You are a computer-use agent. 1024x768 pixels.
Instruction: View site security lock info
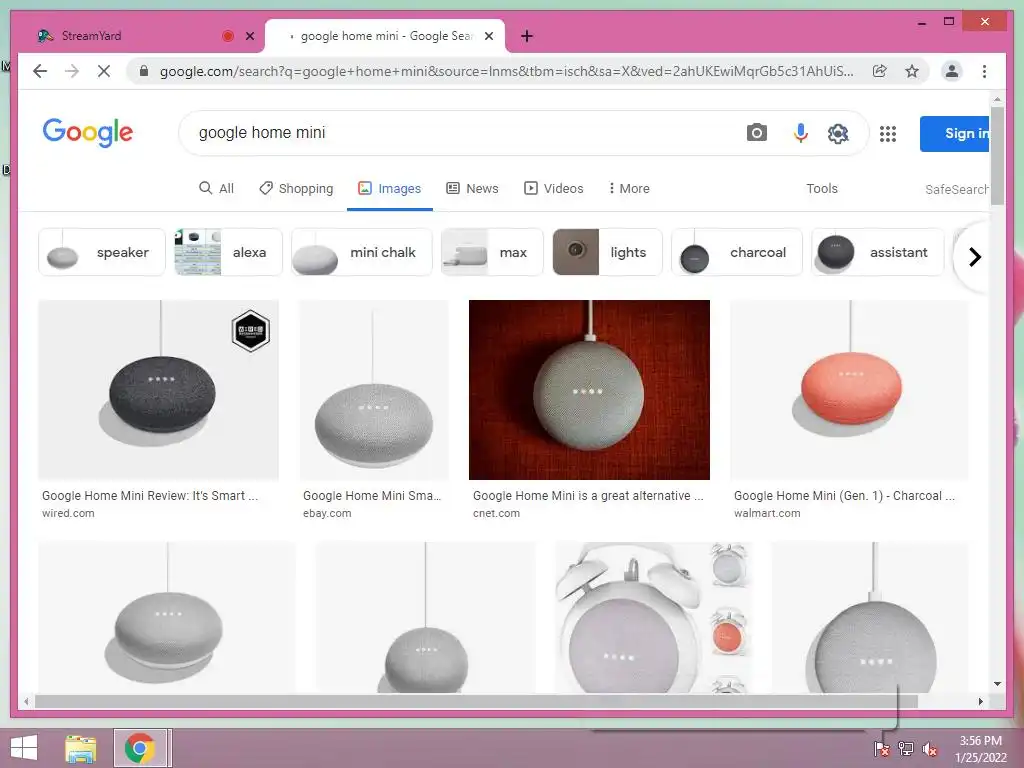[x=144, y=71]
